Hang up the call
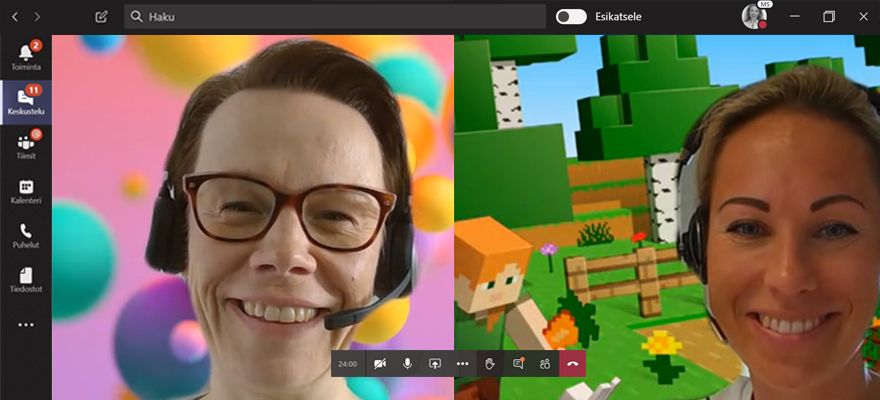 (x=572, y=364)
